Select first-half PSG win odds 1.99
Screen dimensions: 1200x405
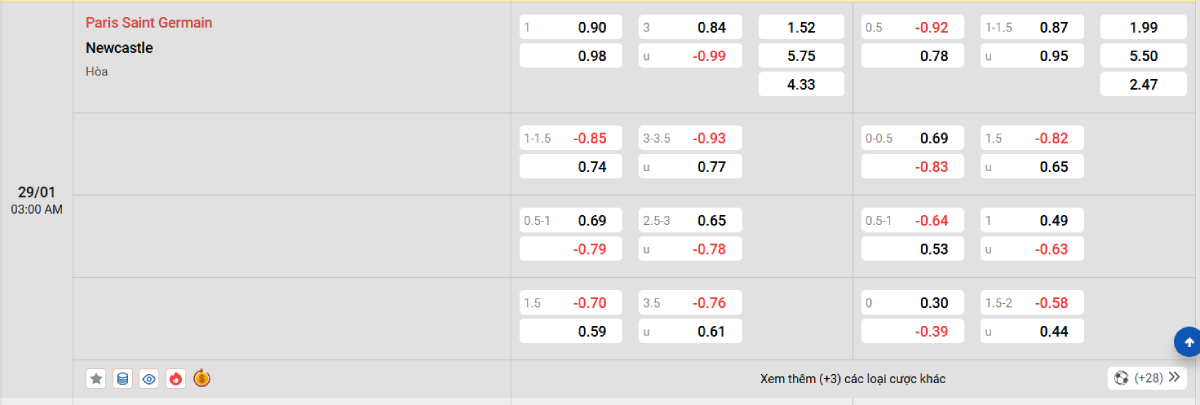[x=1142, y=28]
